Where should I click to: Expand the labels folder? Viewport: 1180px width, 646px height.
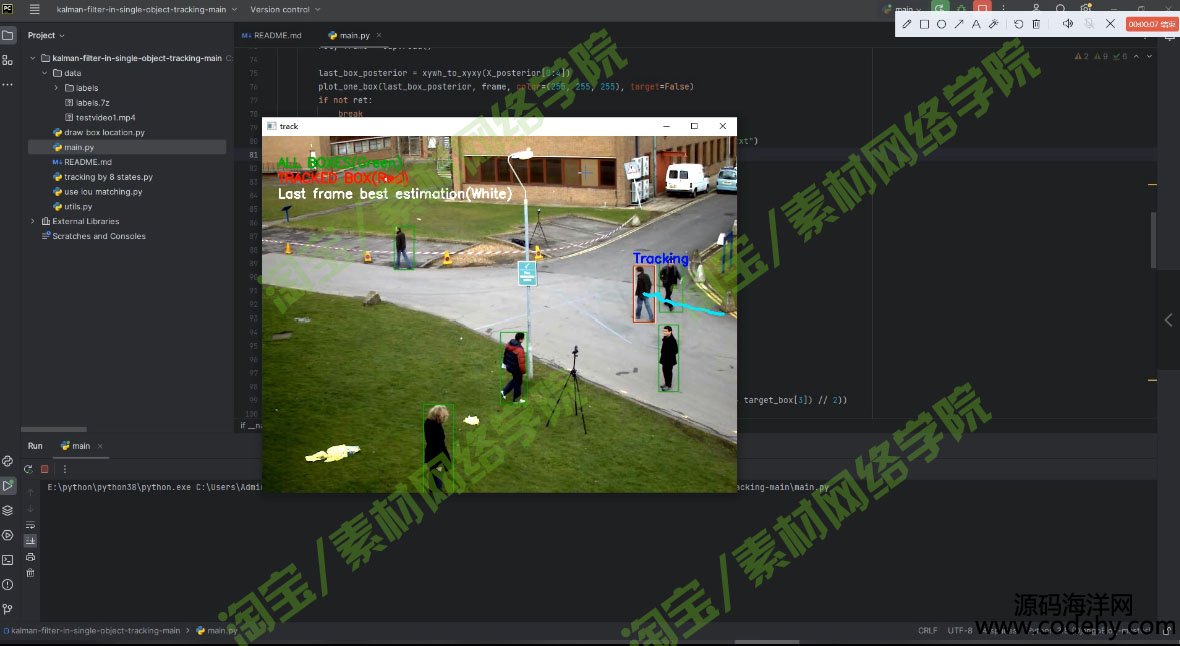56,88
